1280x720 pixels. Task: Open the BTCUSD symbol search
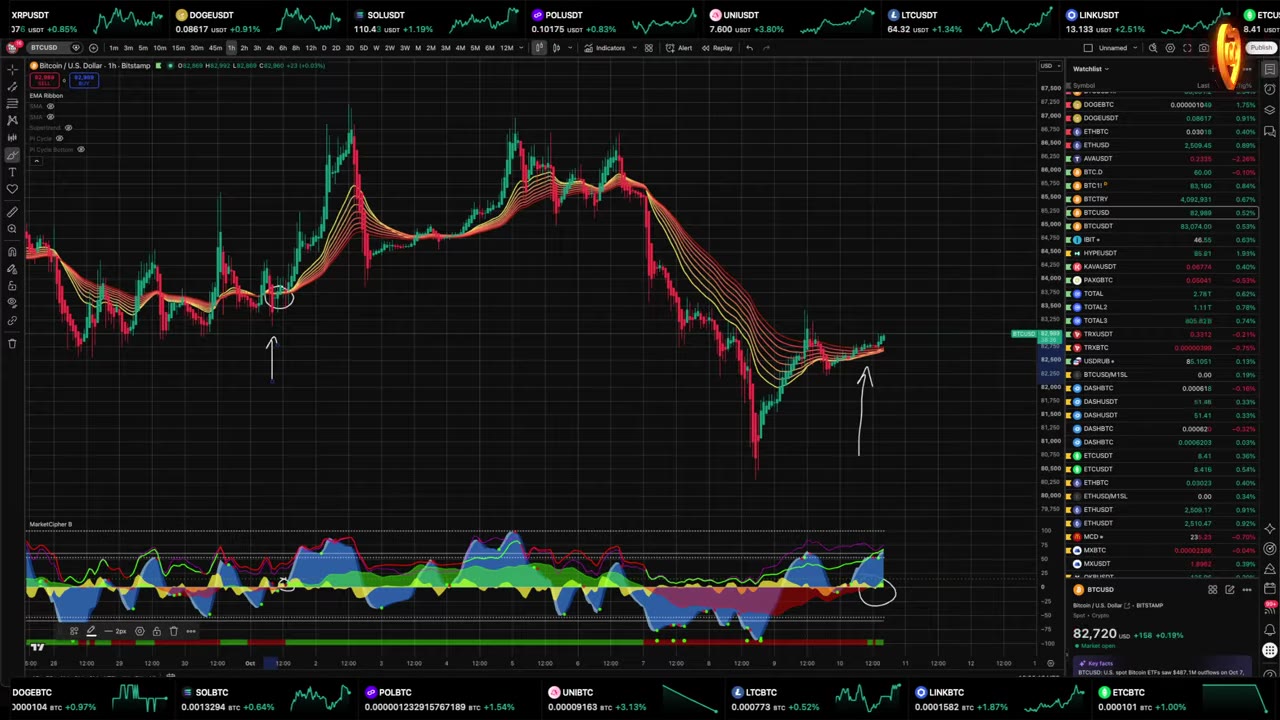pyautogui.click(x=44, y=48)
